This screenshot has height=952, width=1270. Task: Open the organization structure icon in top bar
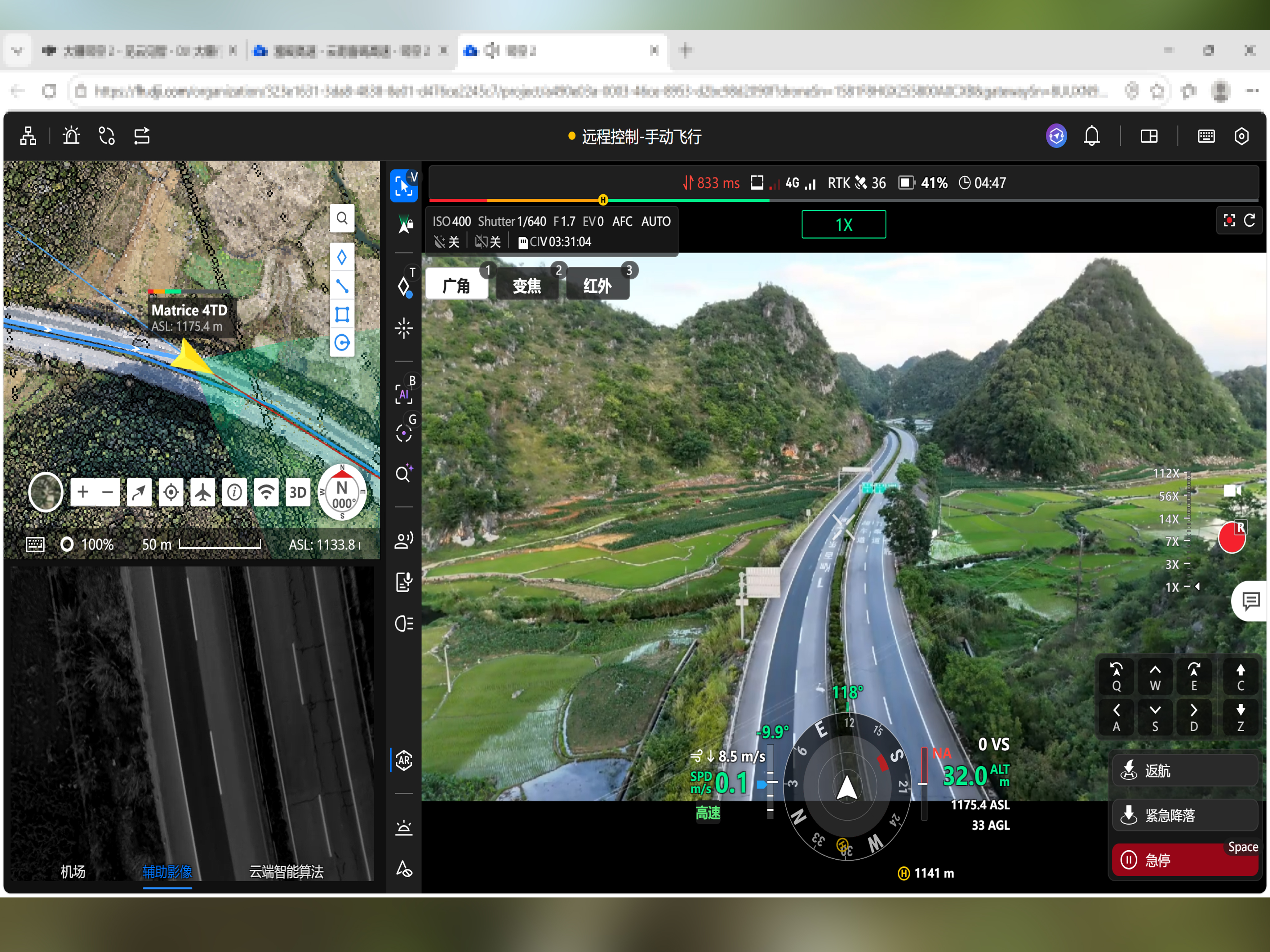click(28, 136)
